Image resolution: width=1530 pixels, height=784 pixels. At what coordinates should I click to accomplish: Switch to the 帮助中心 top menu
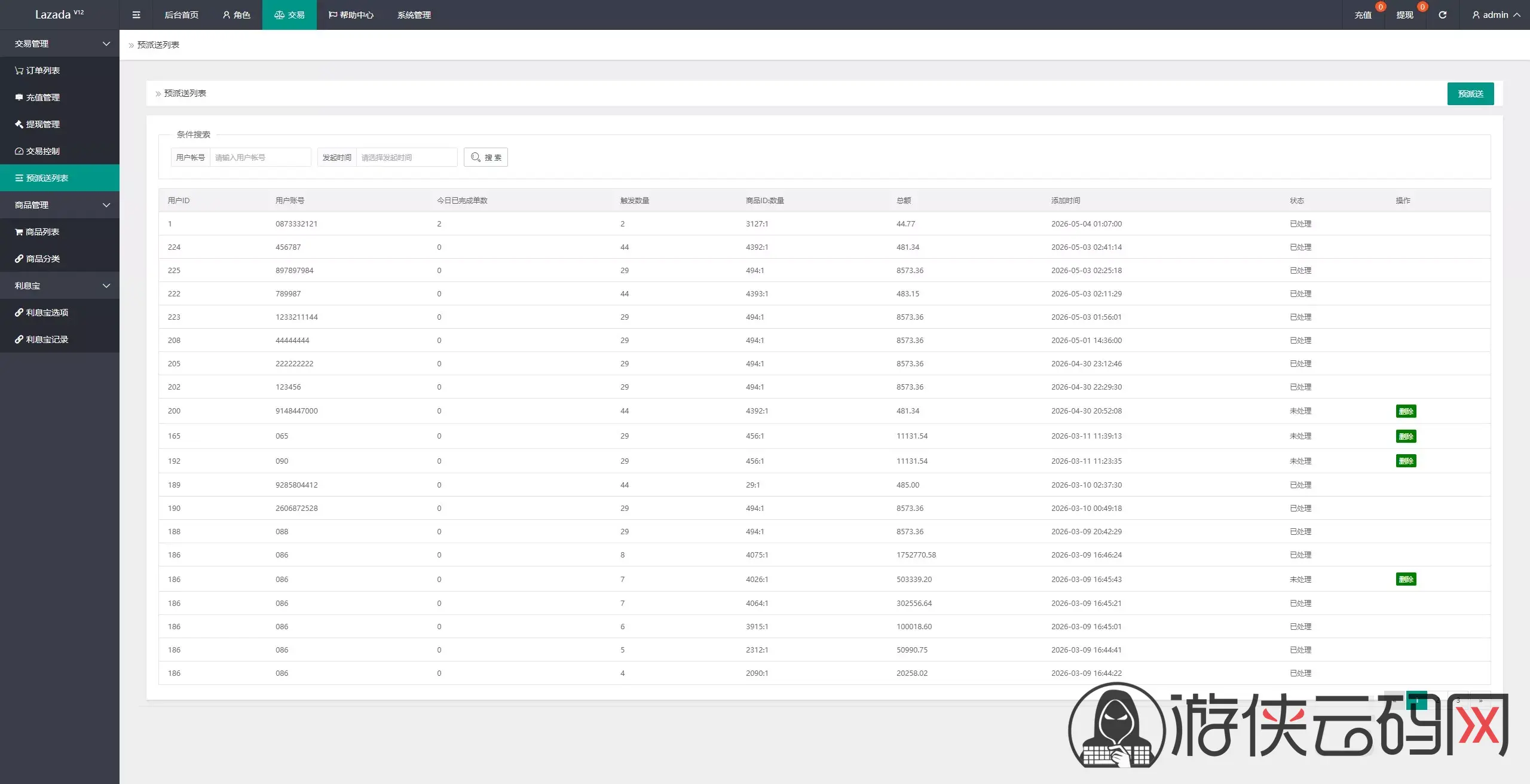(351, 15)
